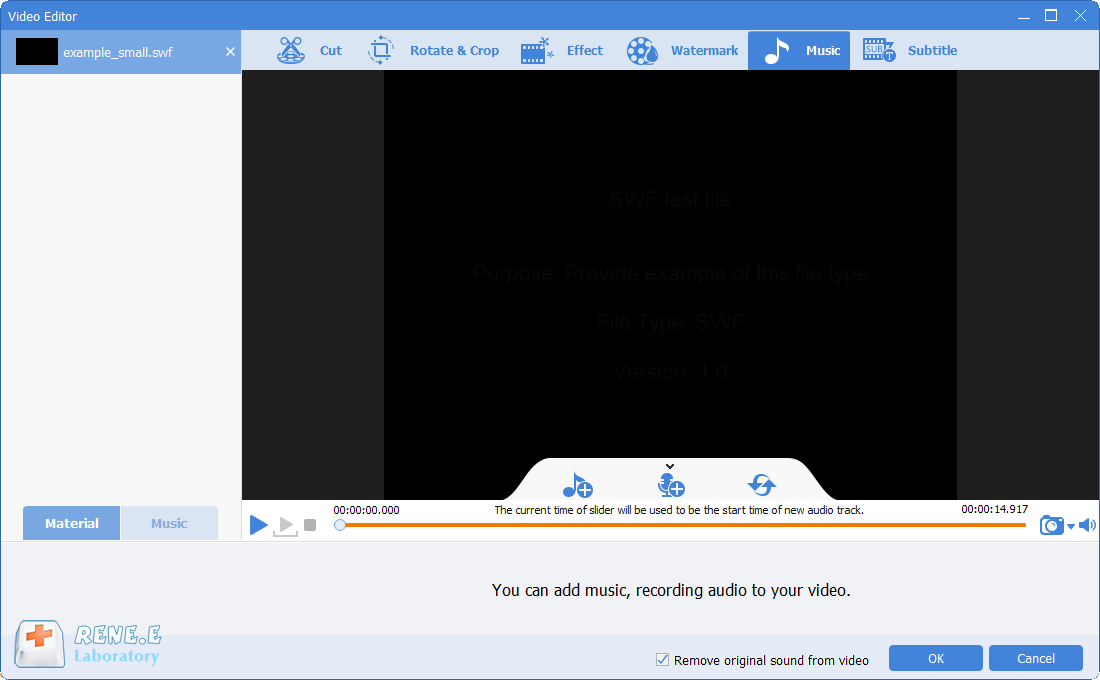Click the record audio microphone icon
The width and height of the screenshot is (1100, 680).
click(x=670, y=486)
